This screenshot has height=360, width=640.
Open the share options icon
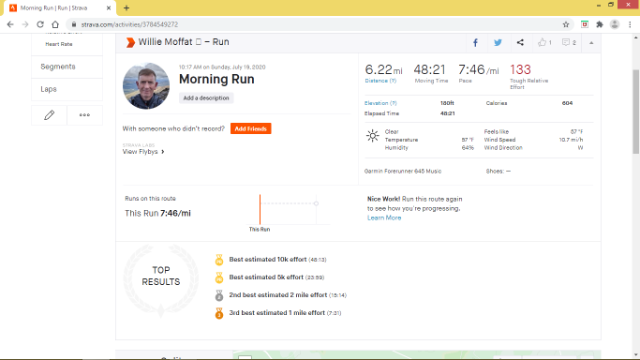[x=520, y=42]
